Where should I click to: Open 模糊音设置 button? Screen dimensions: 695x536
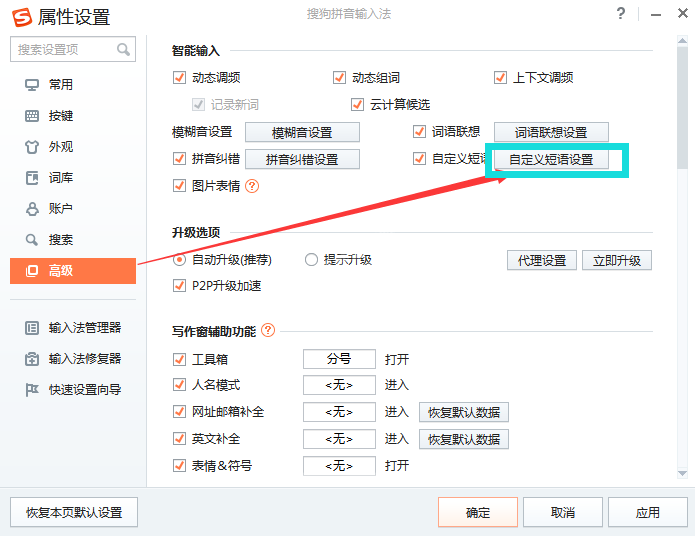pos(302,132)
